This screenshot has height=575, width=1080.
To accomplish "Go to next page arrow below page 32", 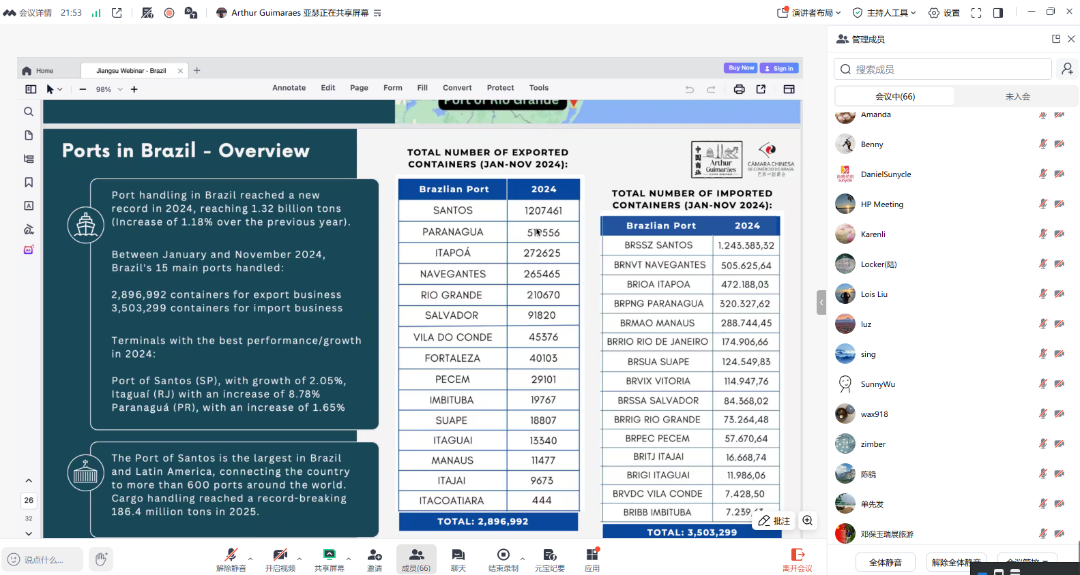I will click(x=28, y=533).
